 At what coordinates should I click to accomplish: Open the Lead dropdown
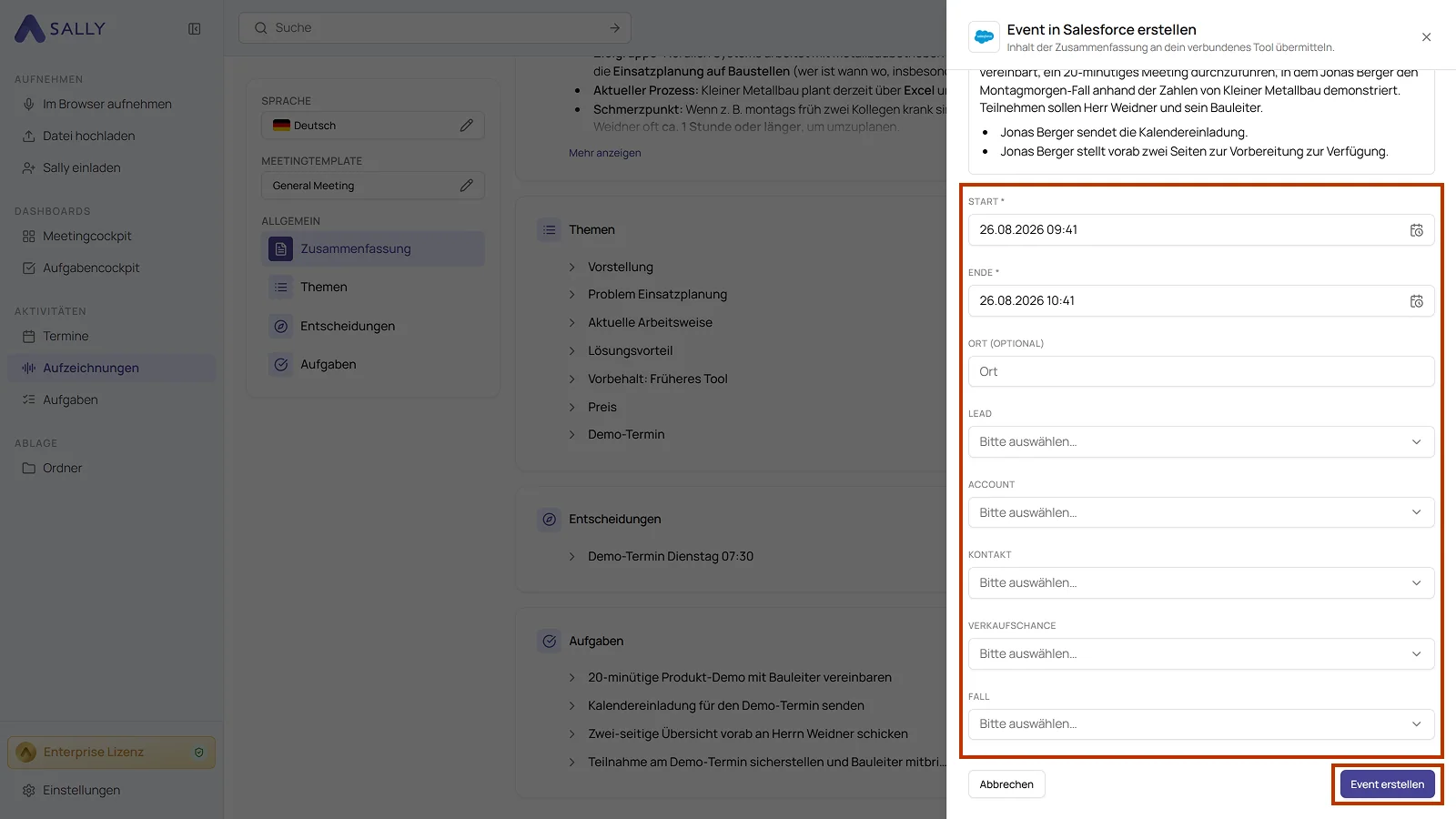click(x=1201, y=442)
